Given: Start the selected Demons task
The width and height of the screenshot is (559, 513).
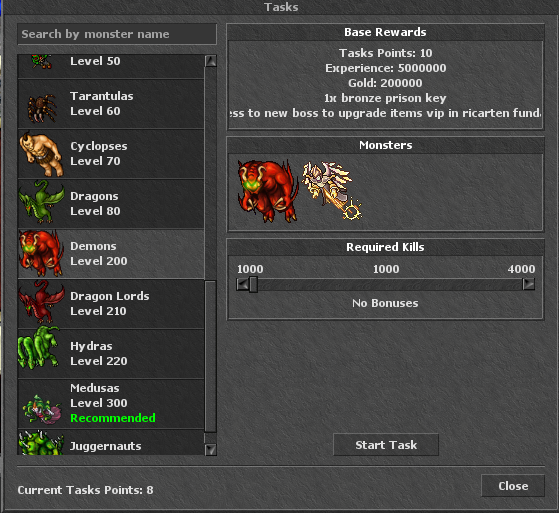Looking at the screenshot, I should pyautogui.click(x=386, y=445).
